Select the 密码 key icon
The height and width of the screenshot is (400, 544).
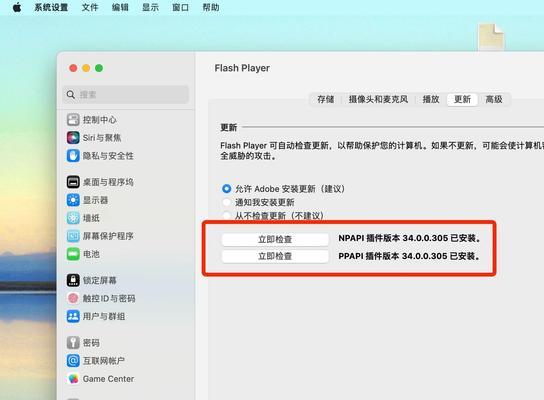[73, 343]
